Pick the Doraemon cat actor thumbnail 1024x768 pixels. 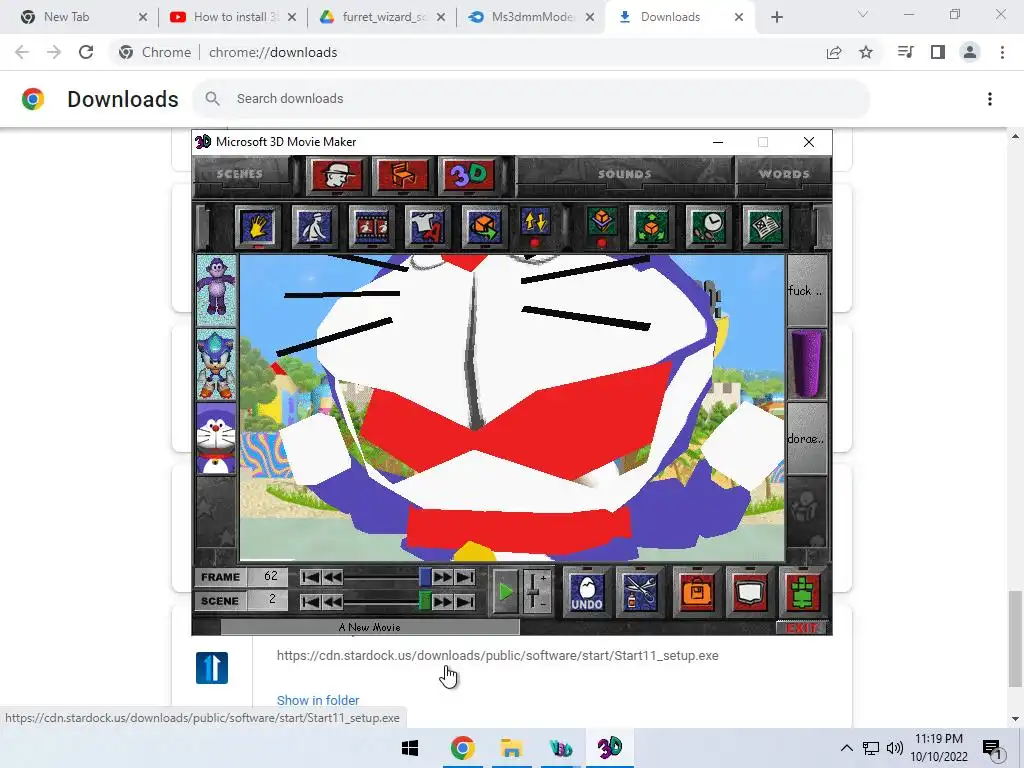pyautogui.click(x=216, y=438)
